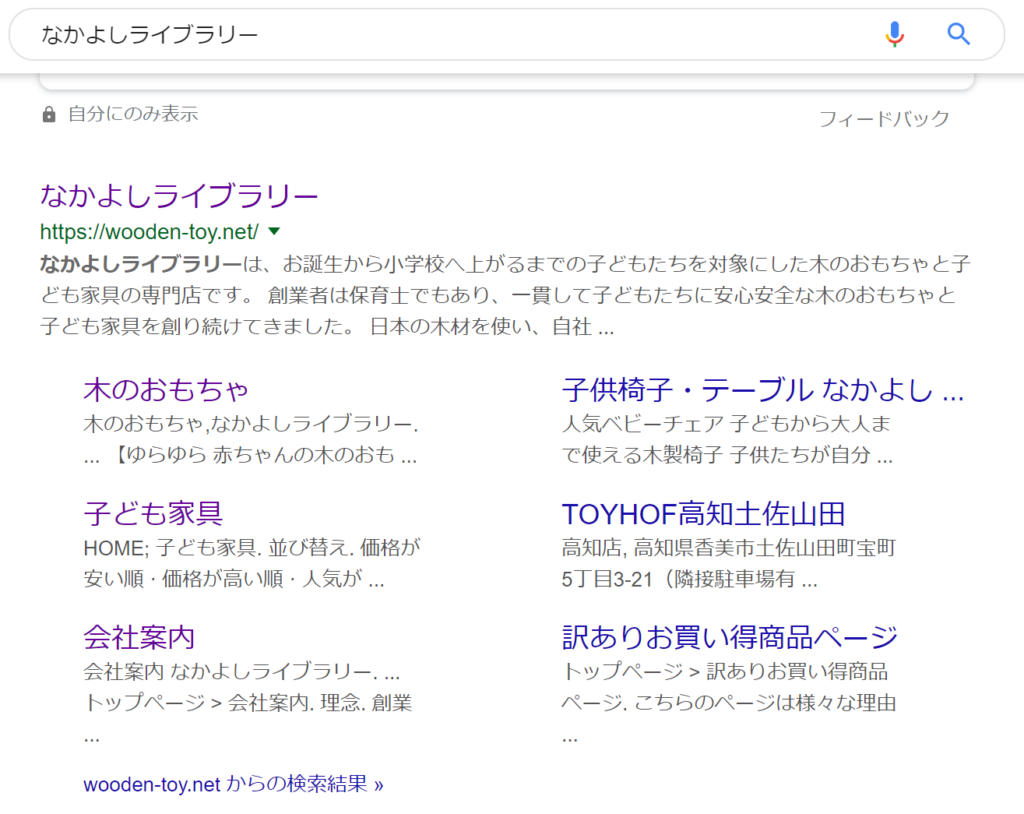The height and width of the screenshot is (814, 1024).
Task: Click the snippet text starting なかよしライブラリーは、お誕生から
Action: click(505, 295)
